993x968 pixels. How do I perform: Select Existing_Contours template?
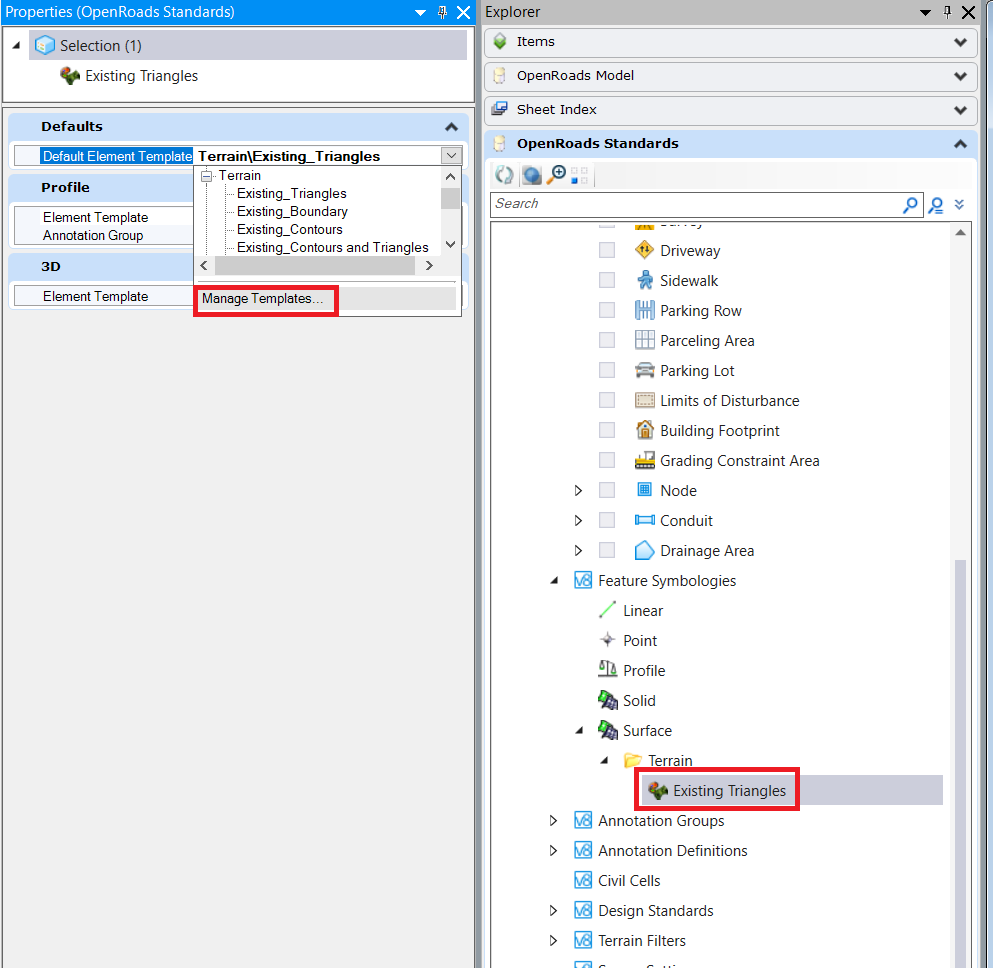coord(289,229)
